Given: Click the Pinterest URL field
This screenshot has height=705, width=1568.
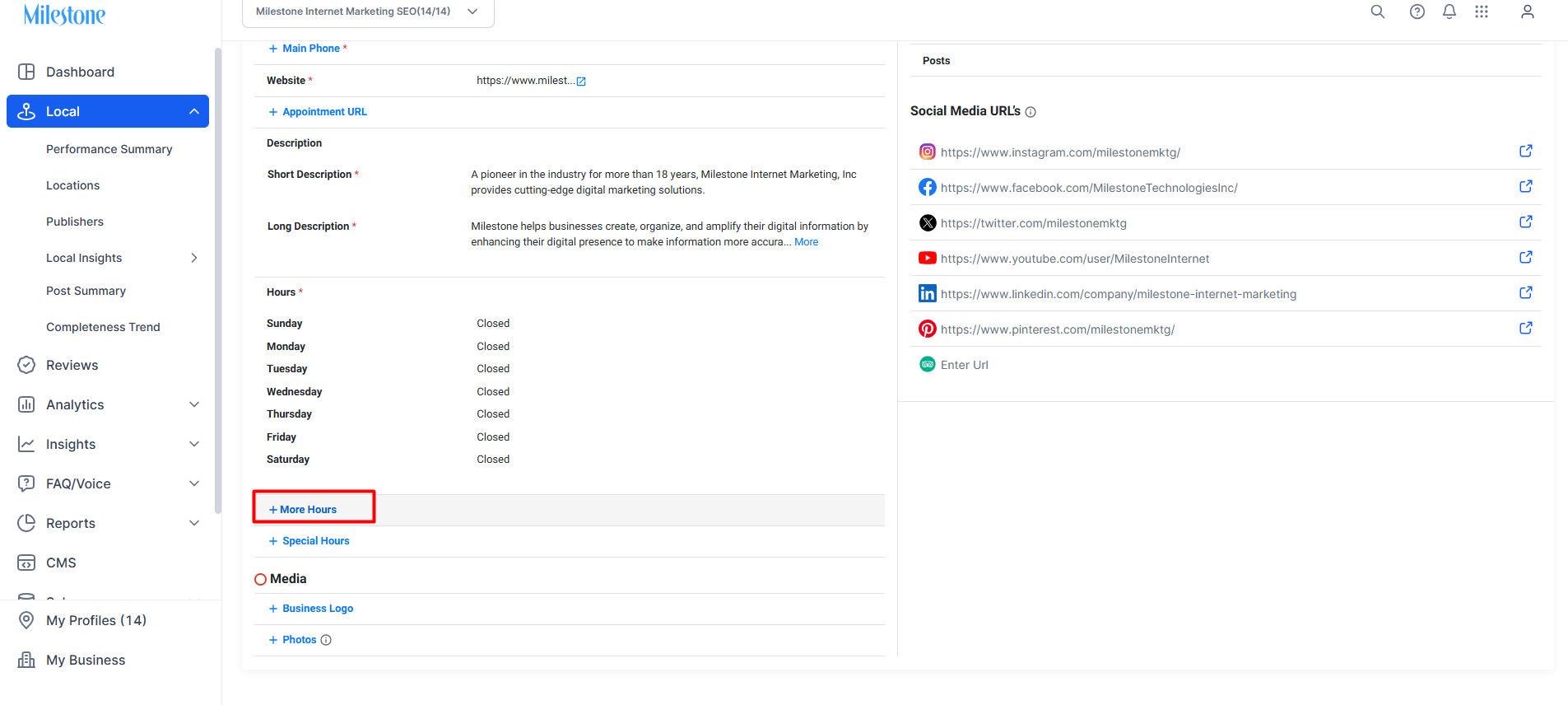Looking at the screenshot, I should (x=1058, y=329).
